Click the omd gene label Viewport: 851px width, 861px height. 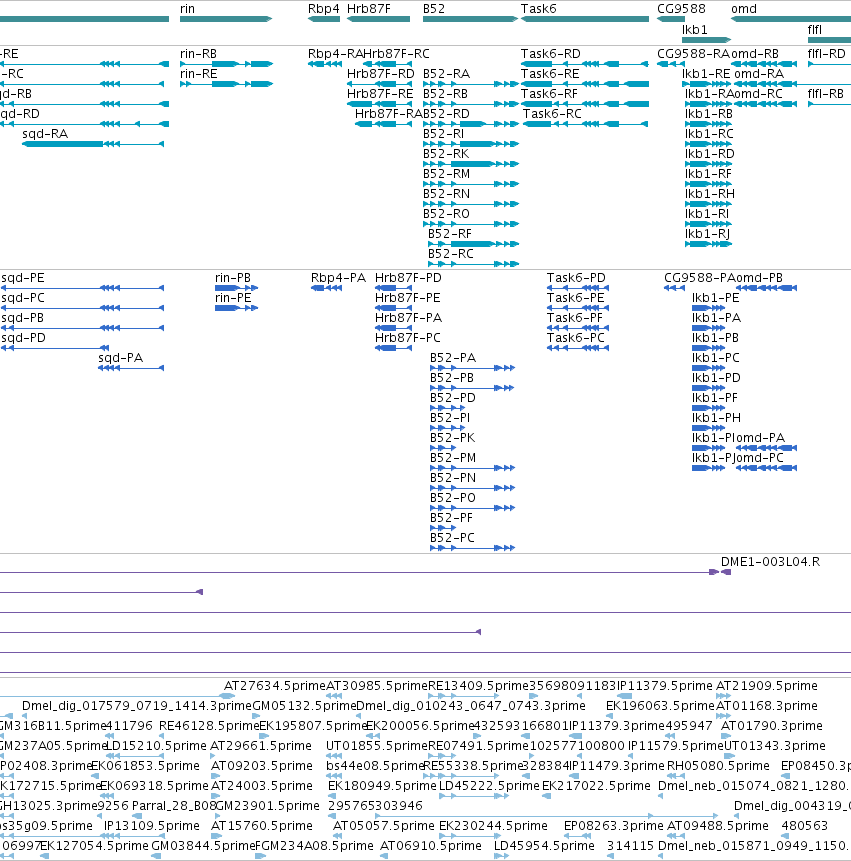[743, 9]
